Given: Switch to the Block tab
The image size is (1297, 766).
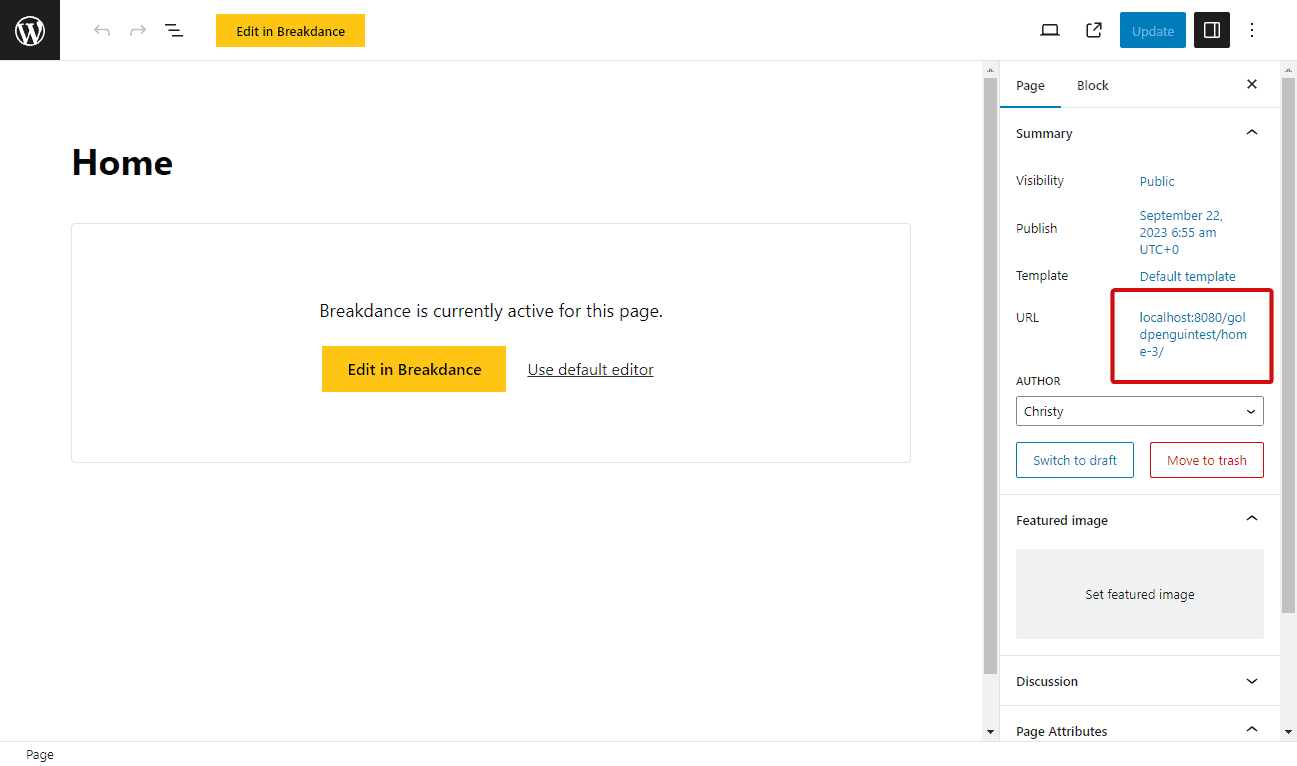Looking at the screenshot, I should coord(1092,85).
